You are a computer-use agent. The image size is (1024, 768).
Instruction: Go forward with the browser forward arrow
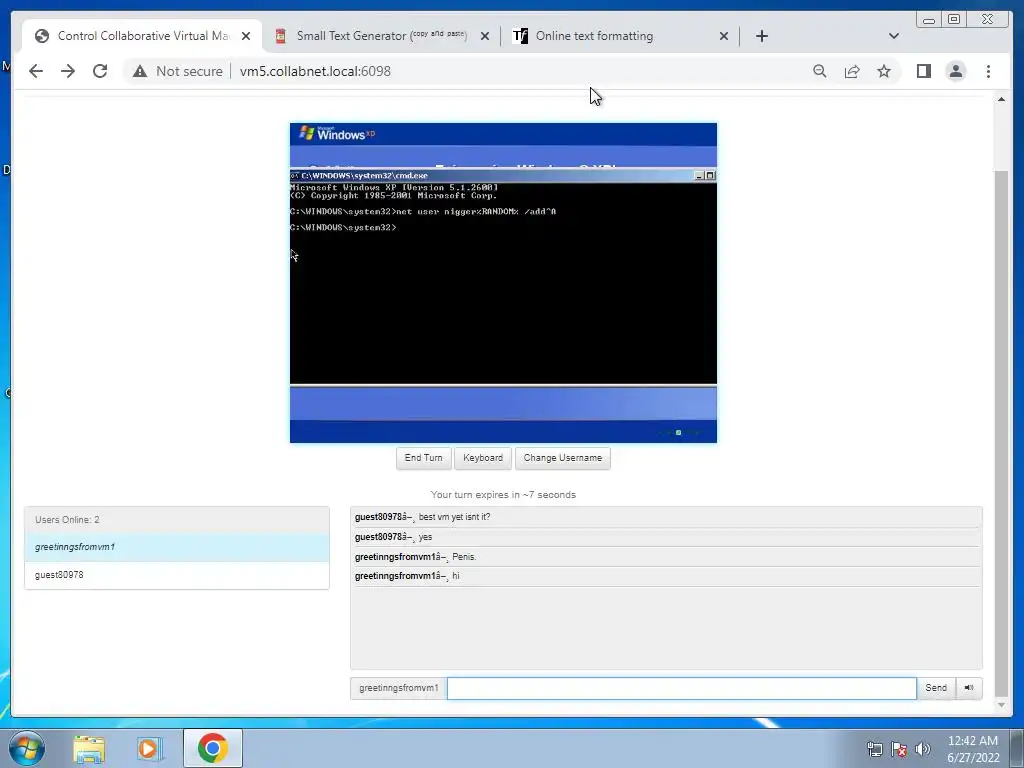coord(68,71)
